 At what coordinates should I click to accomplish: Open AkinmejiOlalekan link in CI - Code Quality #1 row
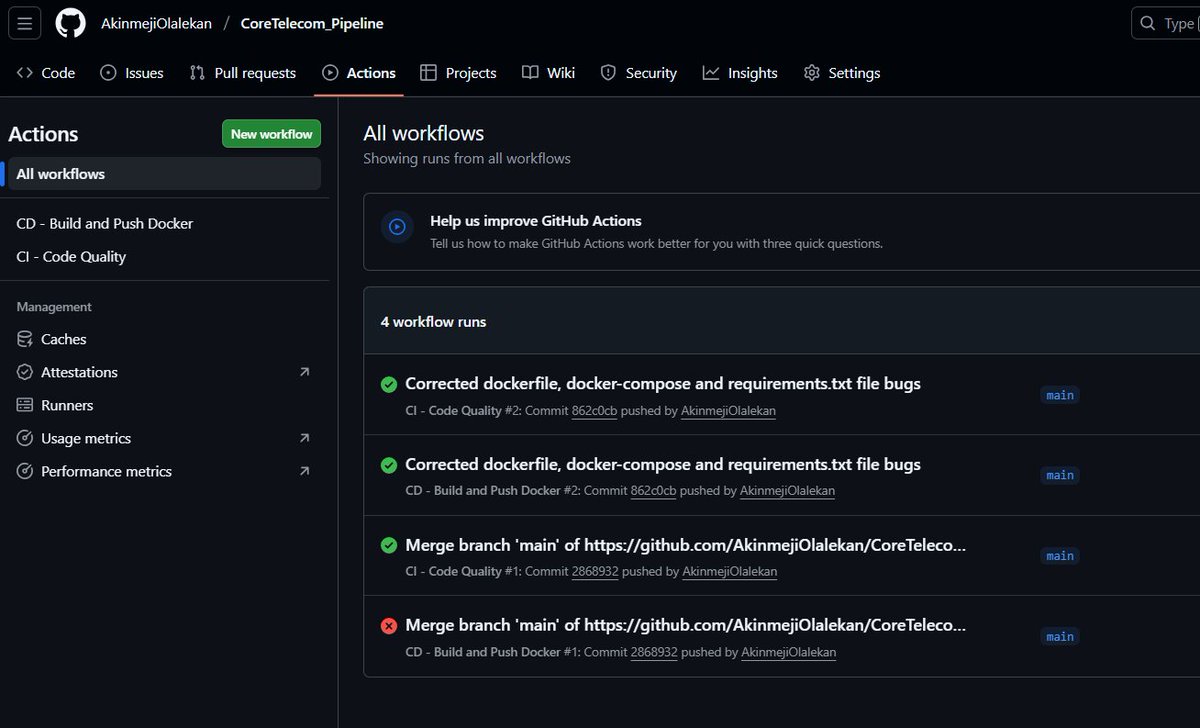729,572
